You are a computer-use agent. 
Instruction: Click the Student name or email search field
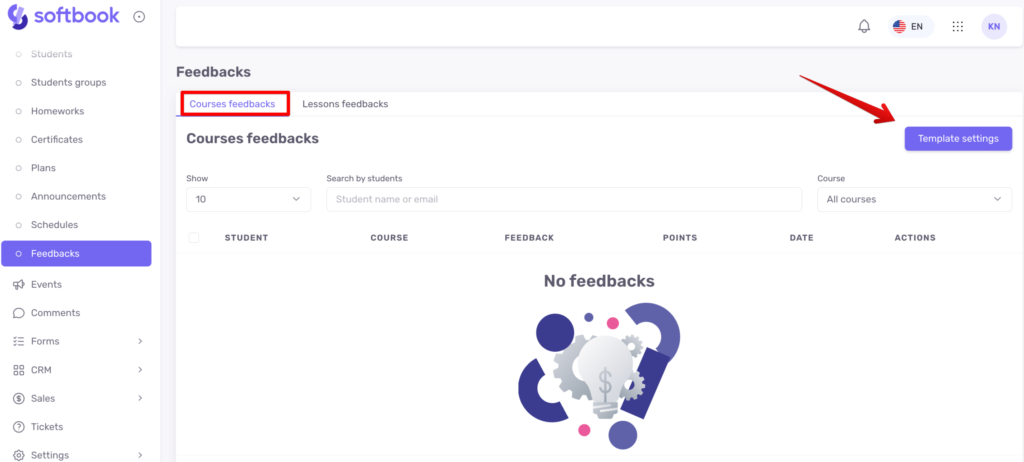point(564,199)
